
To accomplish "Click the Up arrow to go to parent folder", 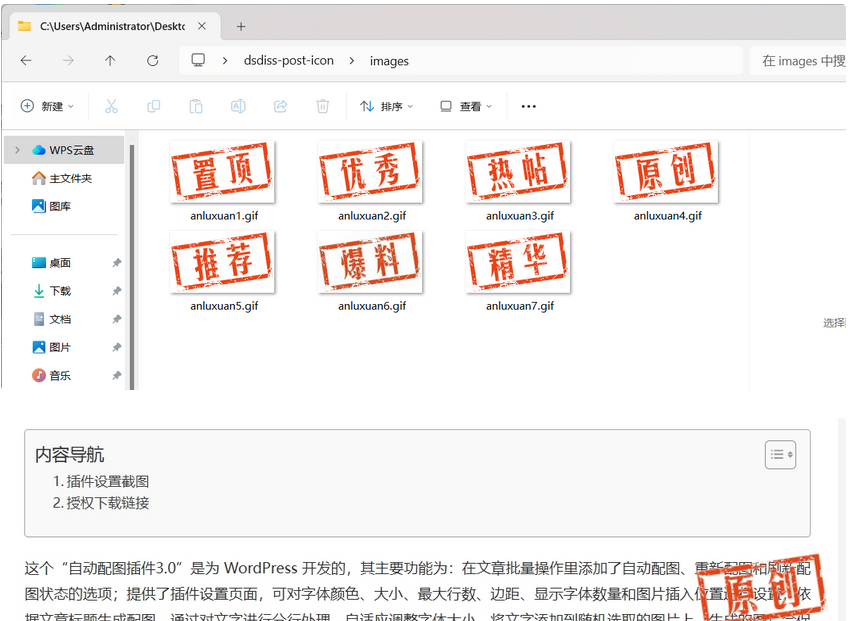I will point(110,60).
